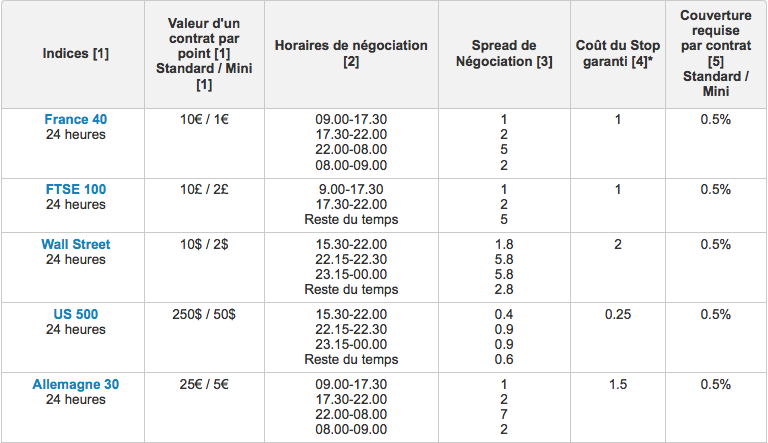Open the Wall Street index link
The height and width of the screenshot is (443, 768).
(x=75, y=244)
